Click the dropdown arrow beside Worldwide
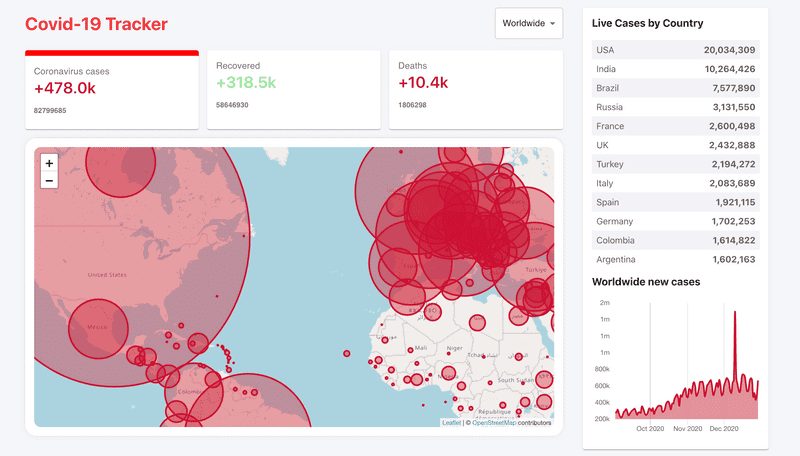The image size is (800, 456). click(x=553, y=23)
